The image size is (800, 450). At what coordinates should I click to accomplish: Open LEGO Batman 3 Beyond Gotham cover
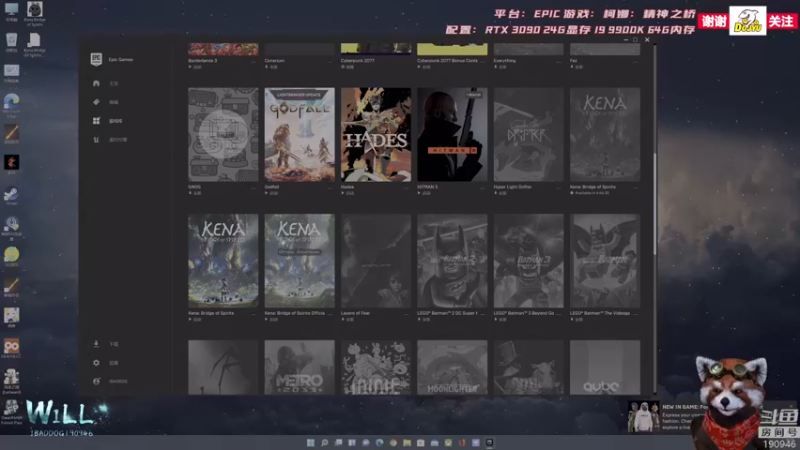(529, 261)
